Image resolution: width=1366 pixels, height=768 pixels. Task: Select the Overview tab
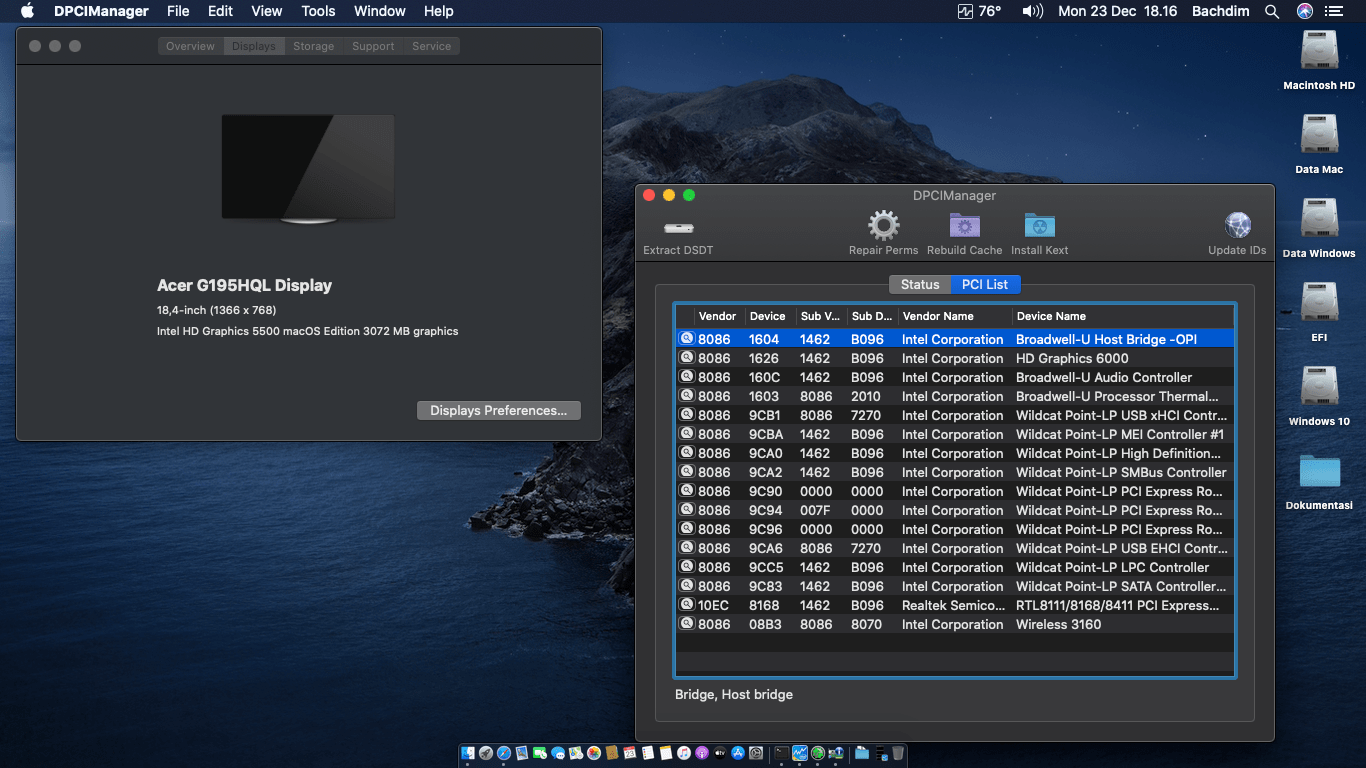pos(190,46)
